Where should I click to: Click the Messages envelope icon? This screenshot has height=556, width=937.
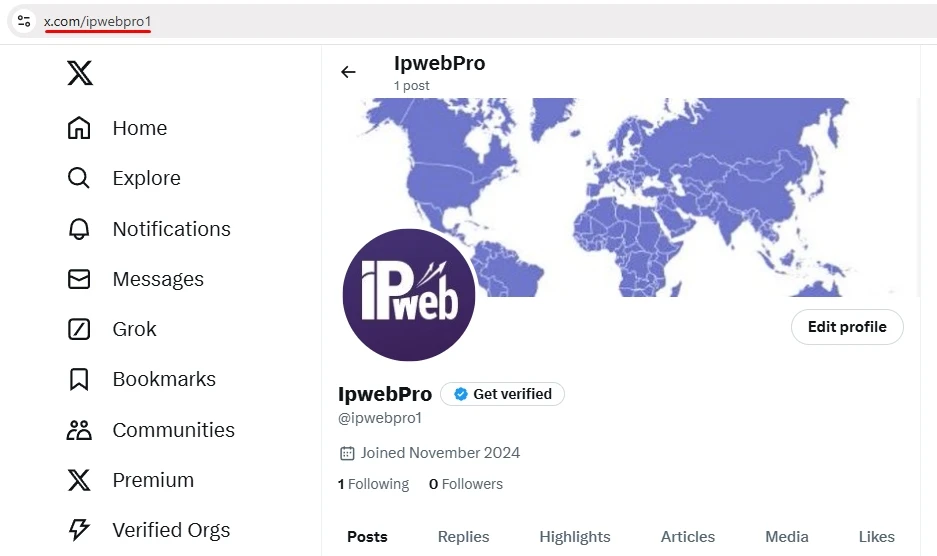[x=78, y=279]
